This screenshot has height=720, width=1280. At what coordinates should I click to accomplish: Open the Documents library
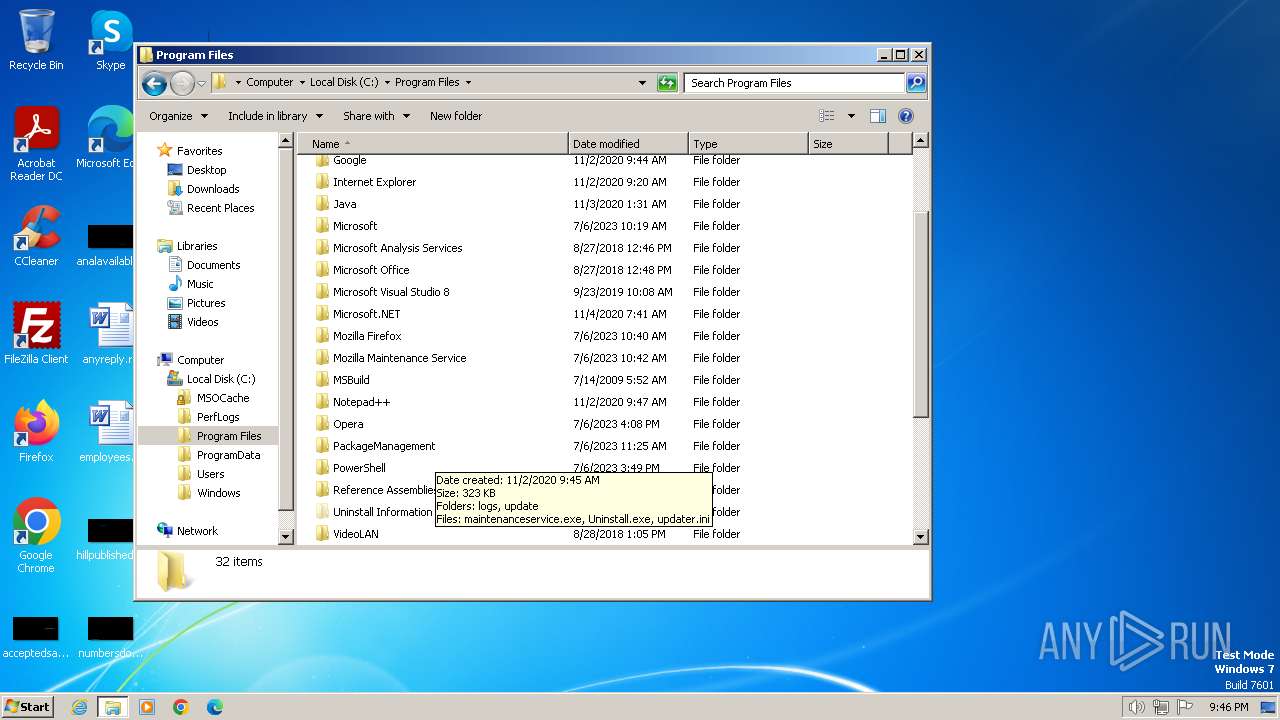pyautogui.click(x=213, y=265)
